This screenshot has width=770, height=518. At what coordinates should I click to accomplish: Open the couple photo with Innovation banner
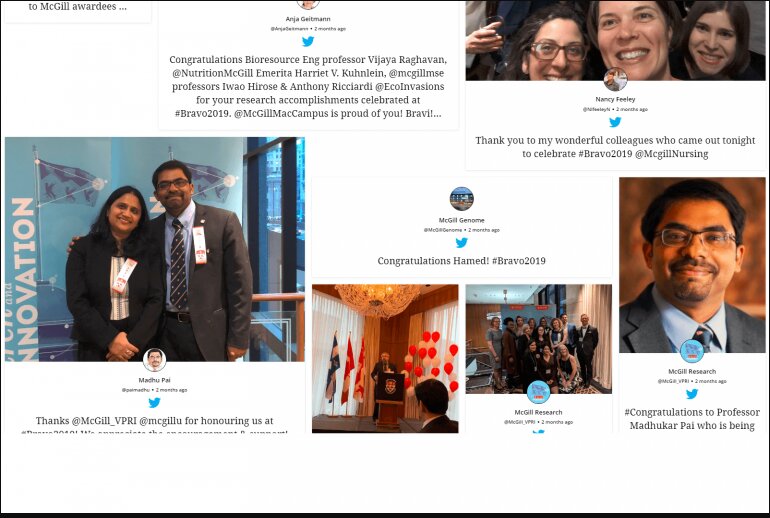pyautogui.click(x=155, y=249)
